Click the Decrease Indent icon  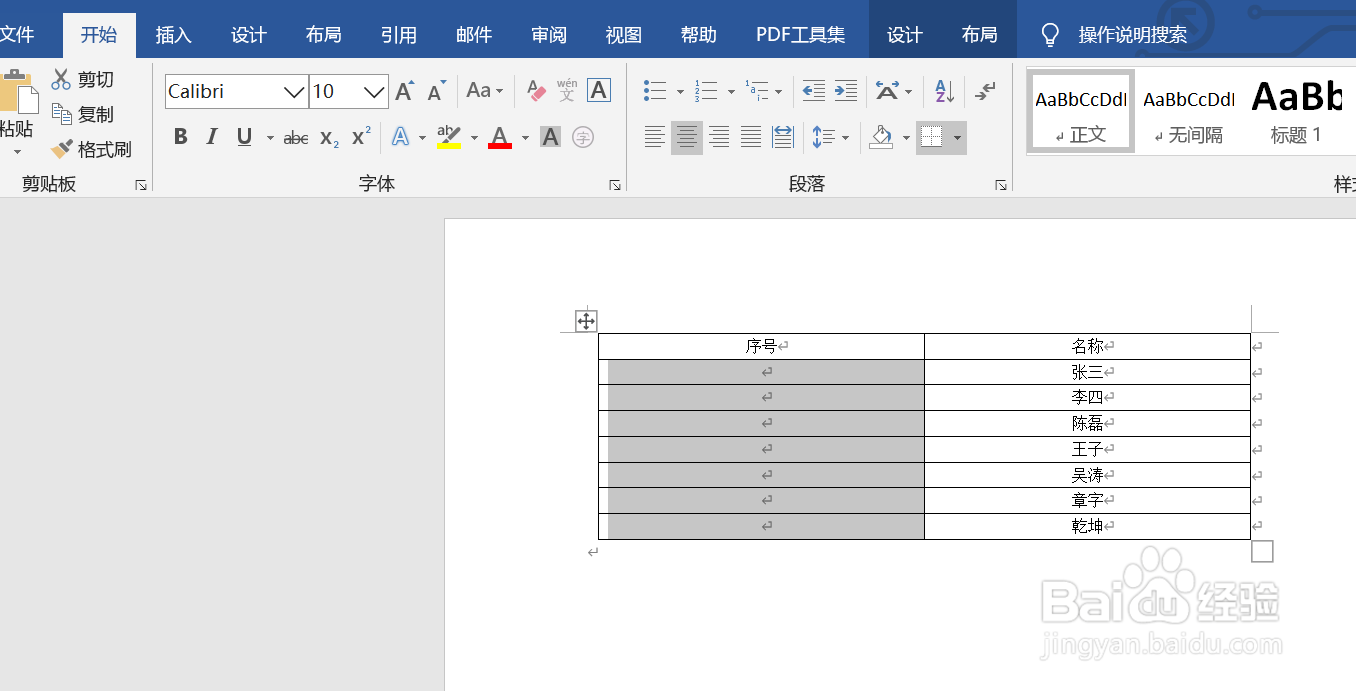[814, 91]
